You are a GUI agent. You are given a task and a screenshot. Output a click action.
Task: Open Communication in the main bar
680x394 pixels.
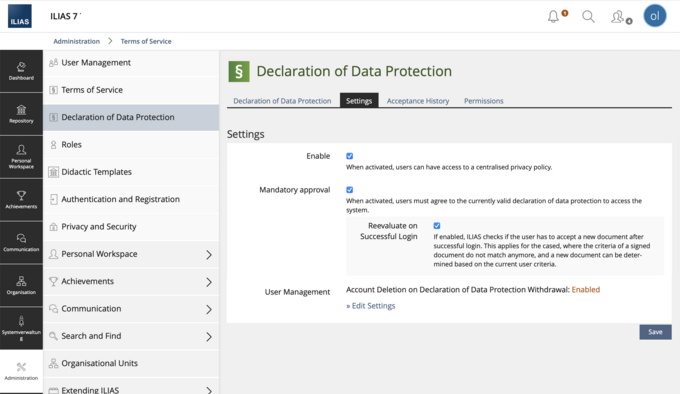(21, 243)
